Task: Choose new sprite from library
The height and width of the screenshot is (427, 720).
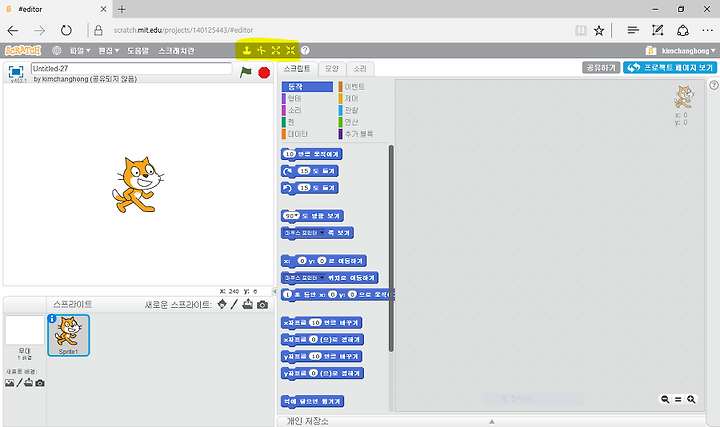Action: [222, 304]
